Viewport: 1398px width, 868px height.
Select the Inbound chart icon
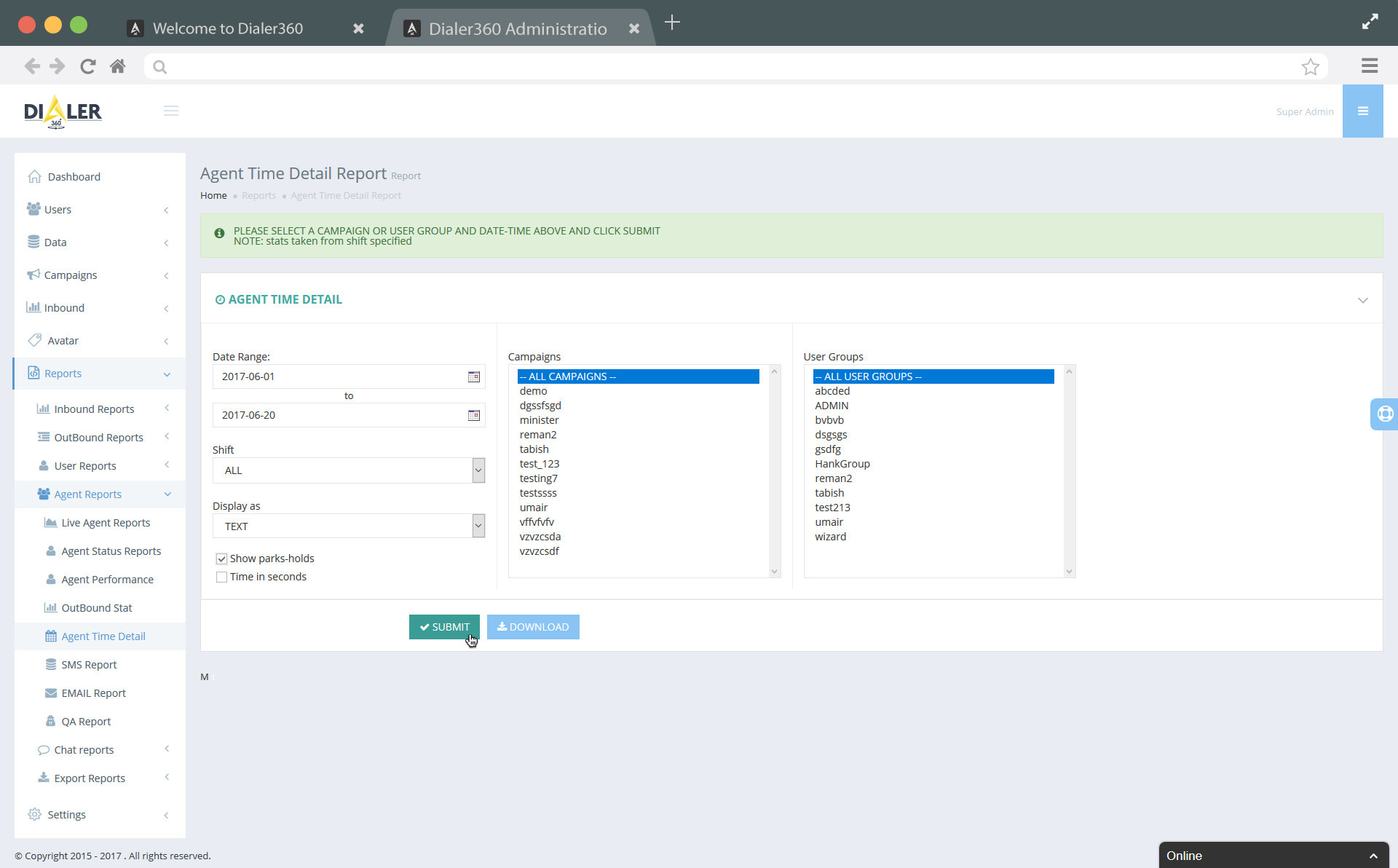[33, 307]
